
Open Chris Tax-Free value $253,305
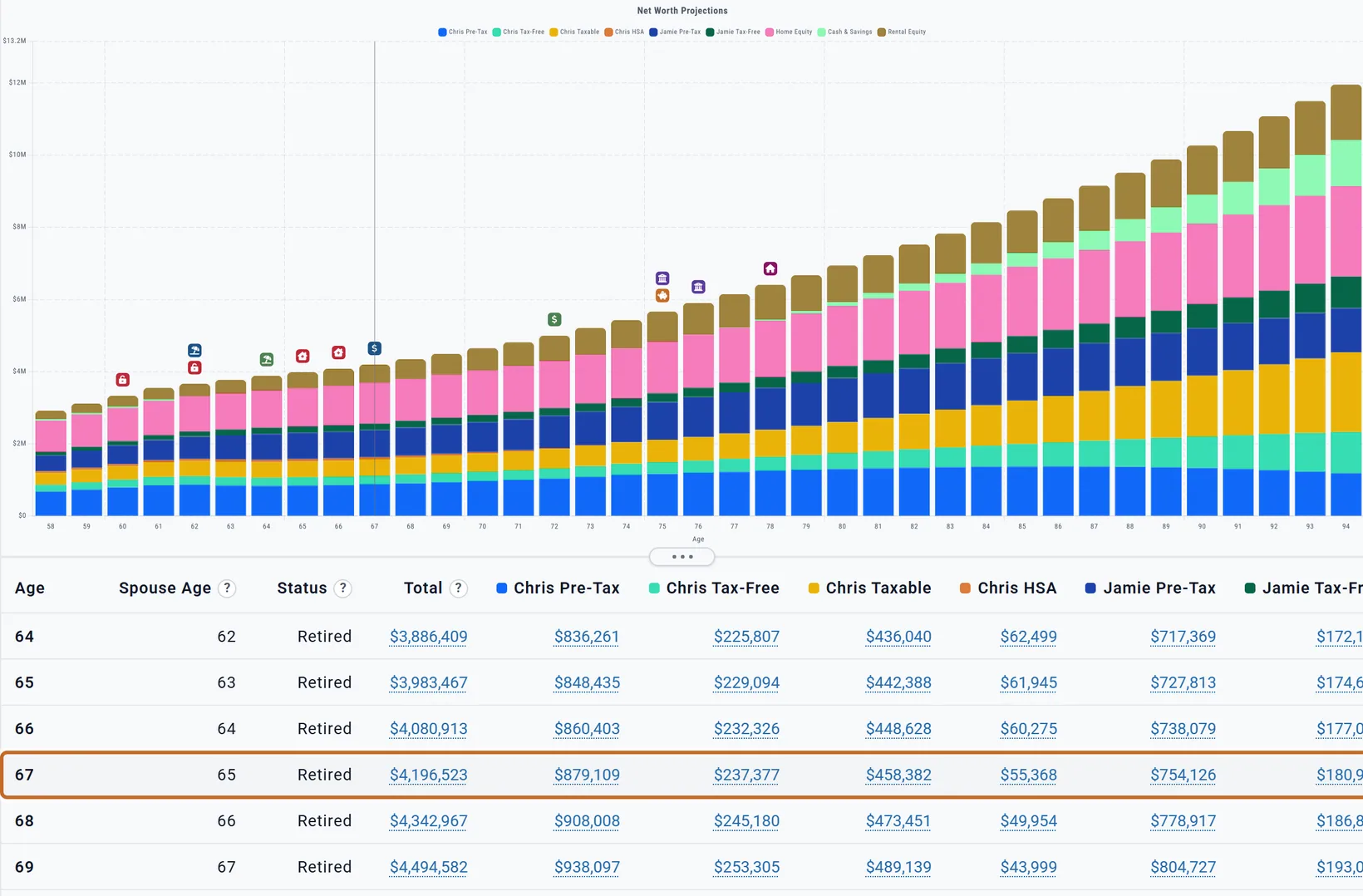coord(746,868)
